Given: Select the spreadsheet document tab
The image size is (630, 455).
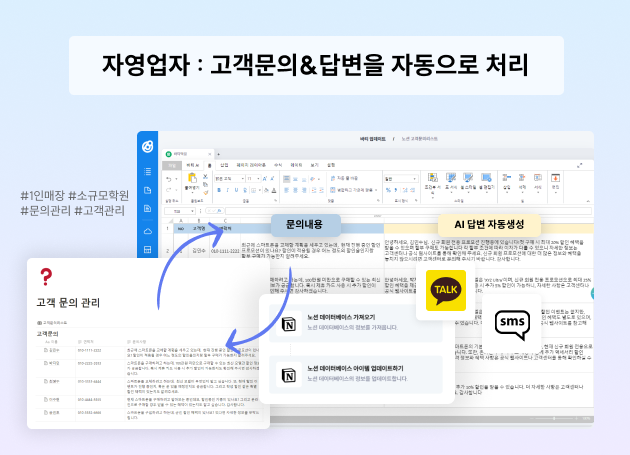Looking at the screenshot, I should [x=188, y=154].
